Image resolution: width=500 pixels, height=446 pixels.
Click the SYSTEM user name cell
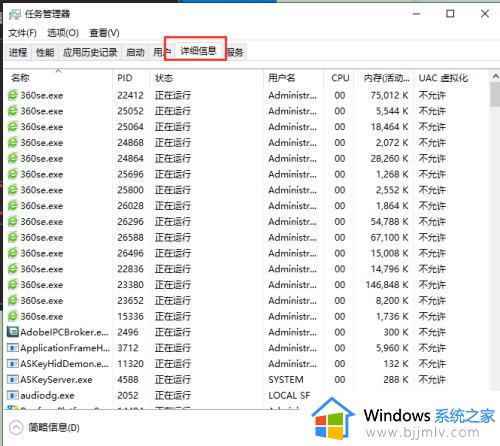point(286,379)
